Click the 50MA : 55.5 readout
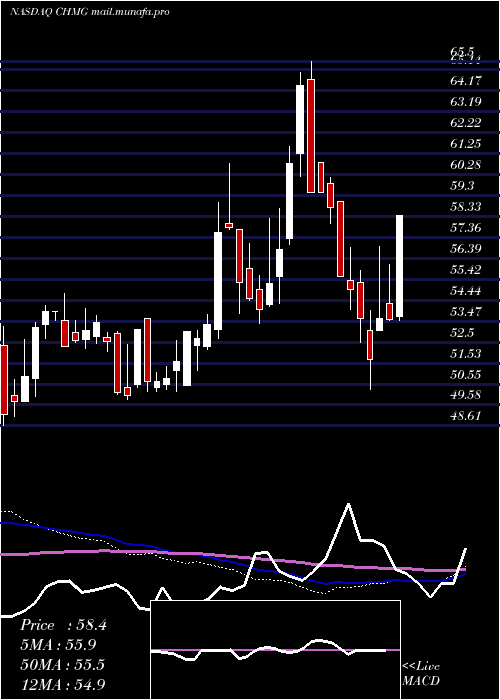 click(63, 665)
